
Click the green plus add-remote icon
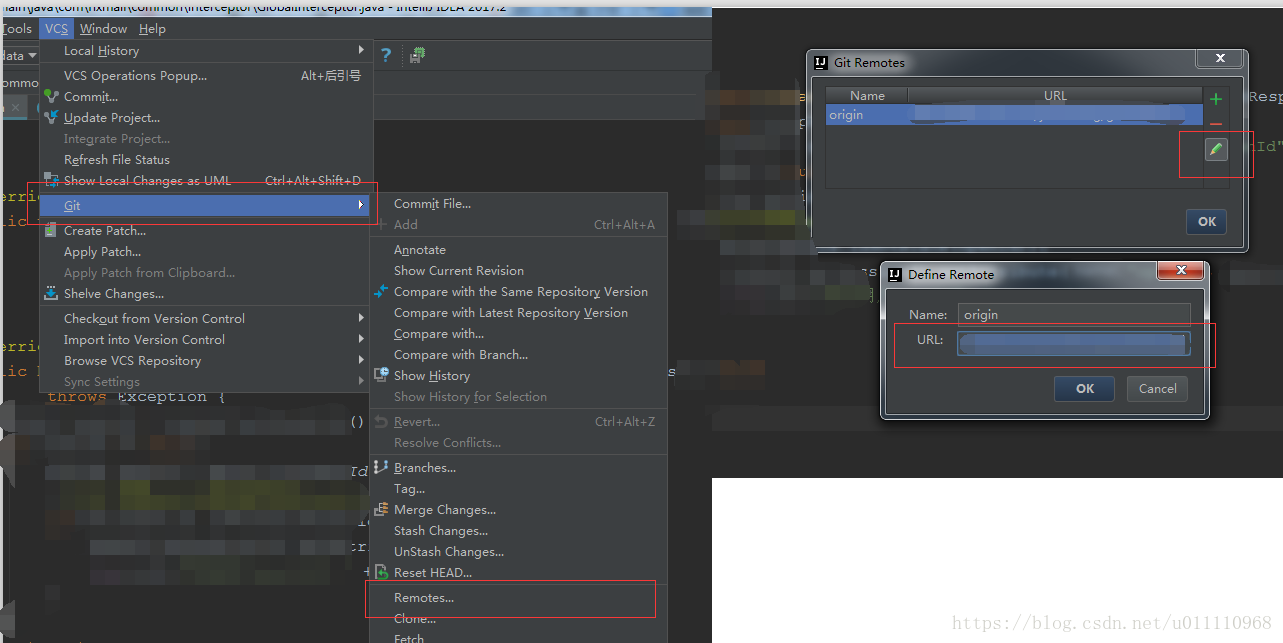[x=1216, y=99]
